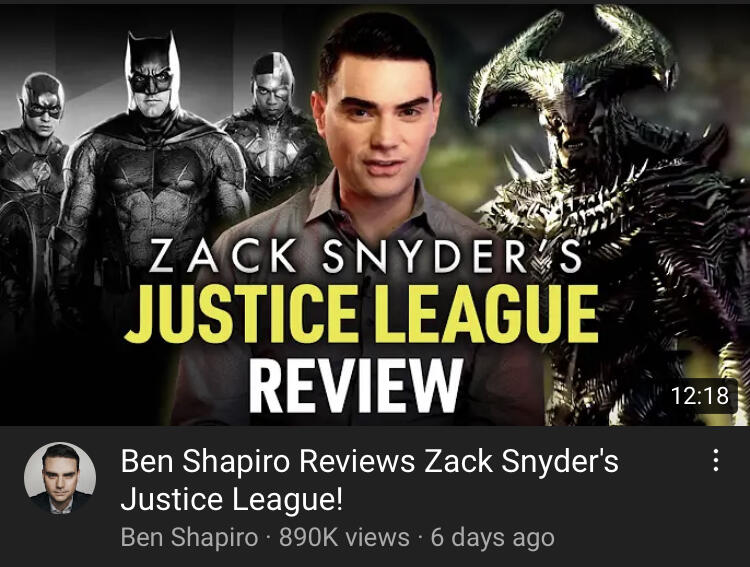Select Batman figure in the thumbnail
This screenshot has width=750, height=567.
[x=152, y=158]
